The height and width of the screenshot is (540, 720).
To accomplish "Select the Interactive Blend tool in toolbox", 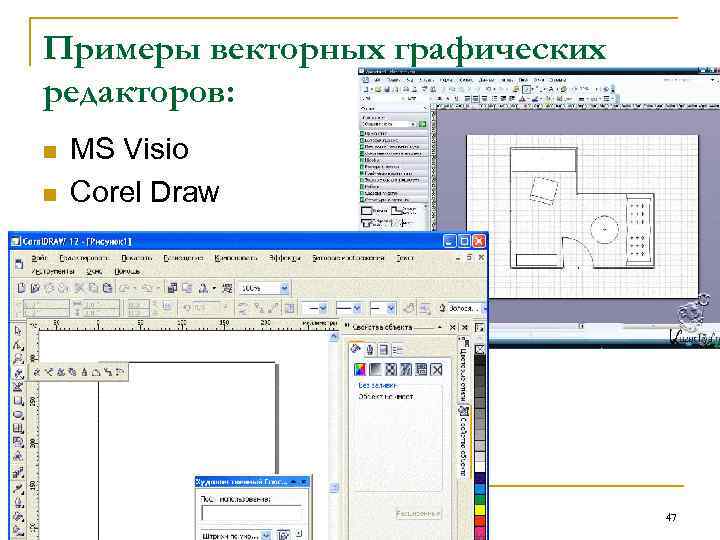I will pyautogui.click(x=18, y=472).
